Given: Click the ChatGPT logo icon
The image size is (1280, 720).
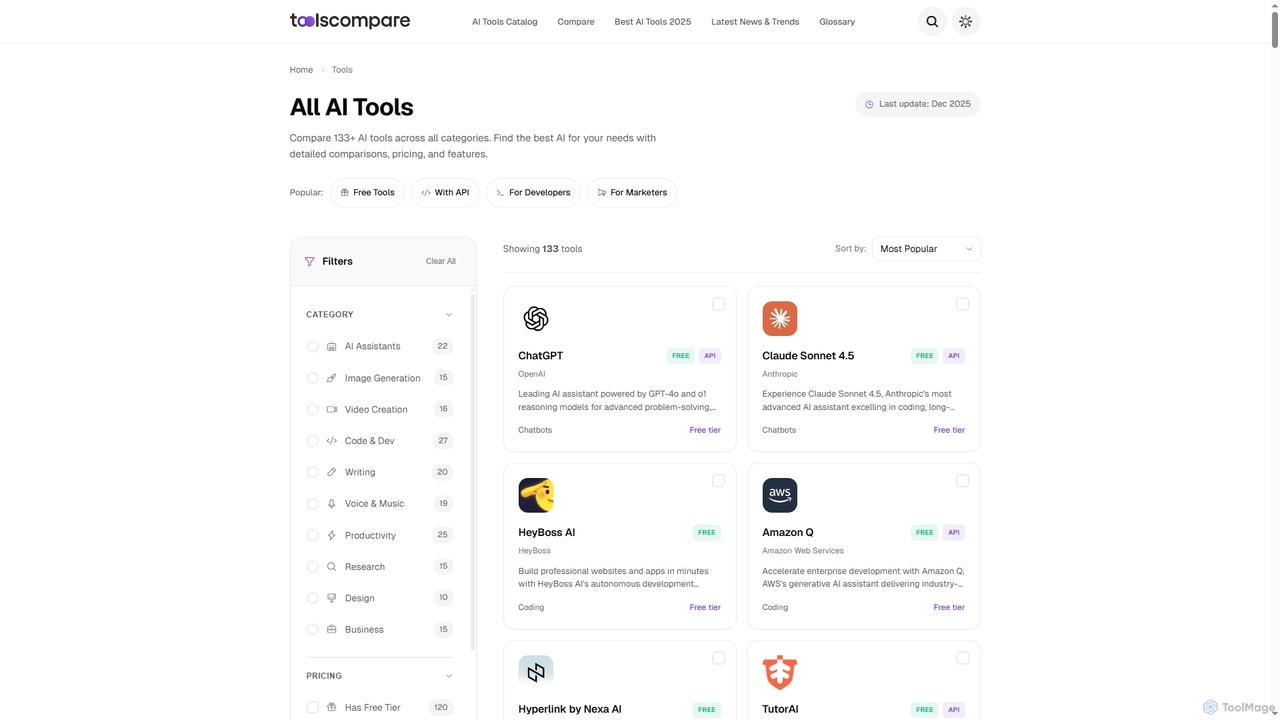Looking at the screenshot, I should 536,319.
